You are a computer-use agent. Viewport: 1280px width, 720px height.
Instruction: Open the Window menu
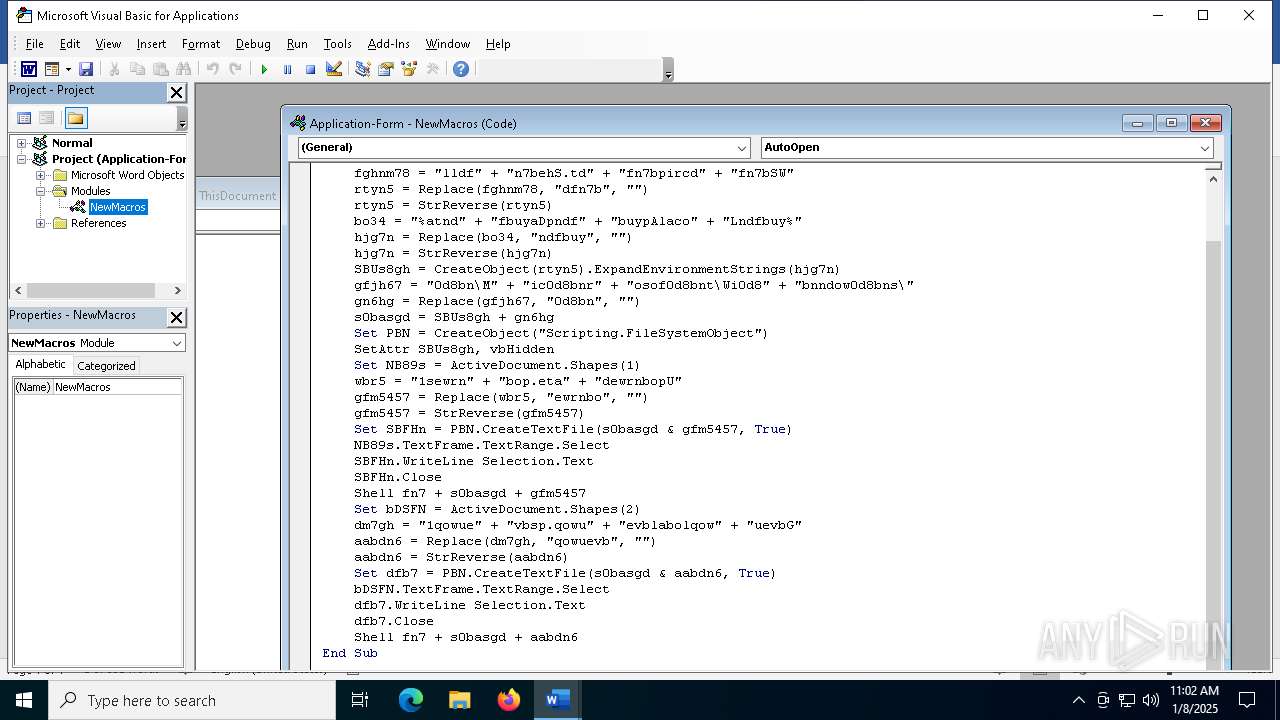(447, 44)
